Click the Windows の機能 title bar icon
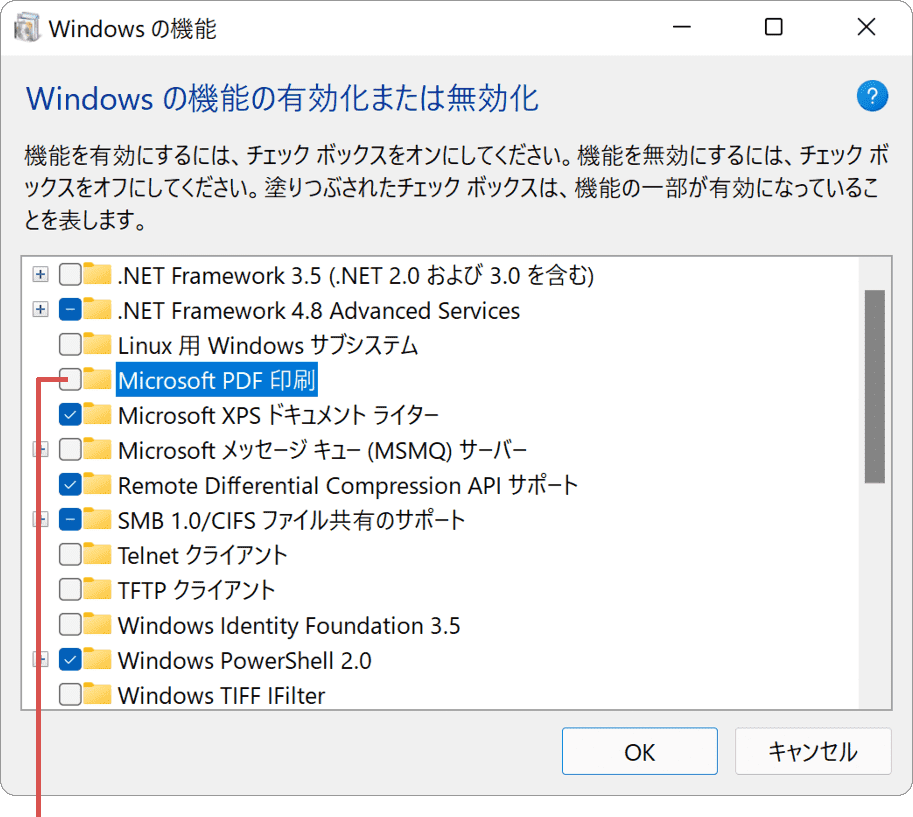Screen dimensions: 913x817 [27, 27]
